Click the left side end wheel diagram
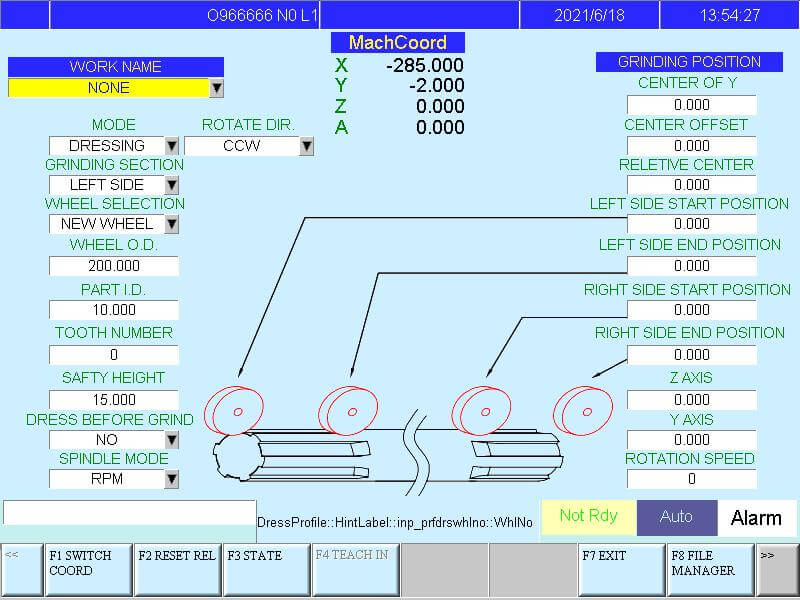800x600 pixels. [x=348, y=411]
